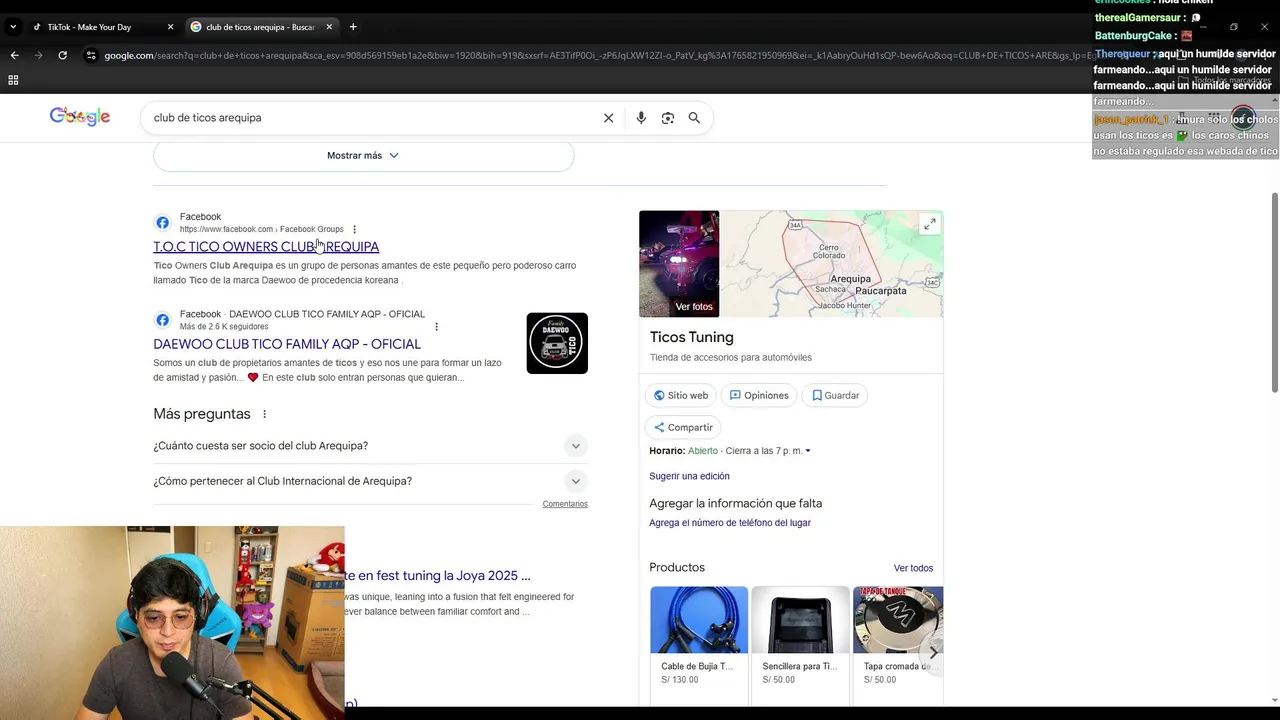Expand the map with the fullscreen icon

point(929,224)
